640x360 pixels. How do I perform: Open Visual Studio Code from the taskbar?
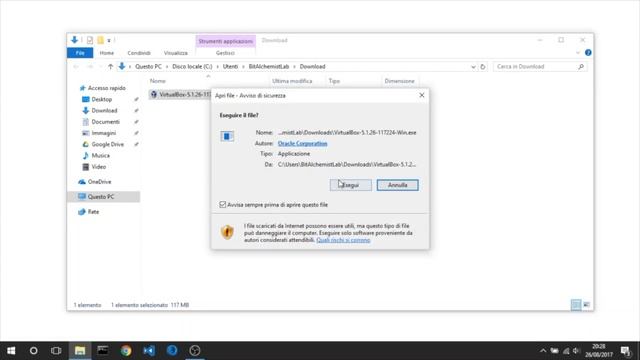coord(149,351)
